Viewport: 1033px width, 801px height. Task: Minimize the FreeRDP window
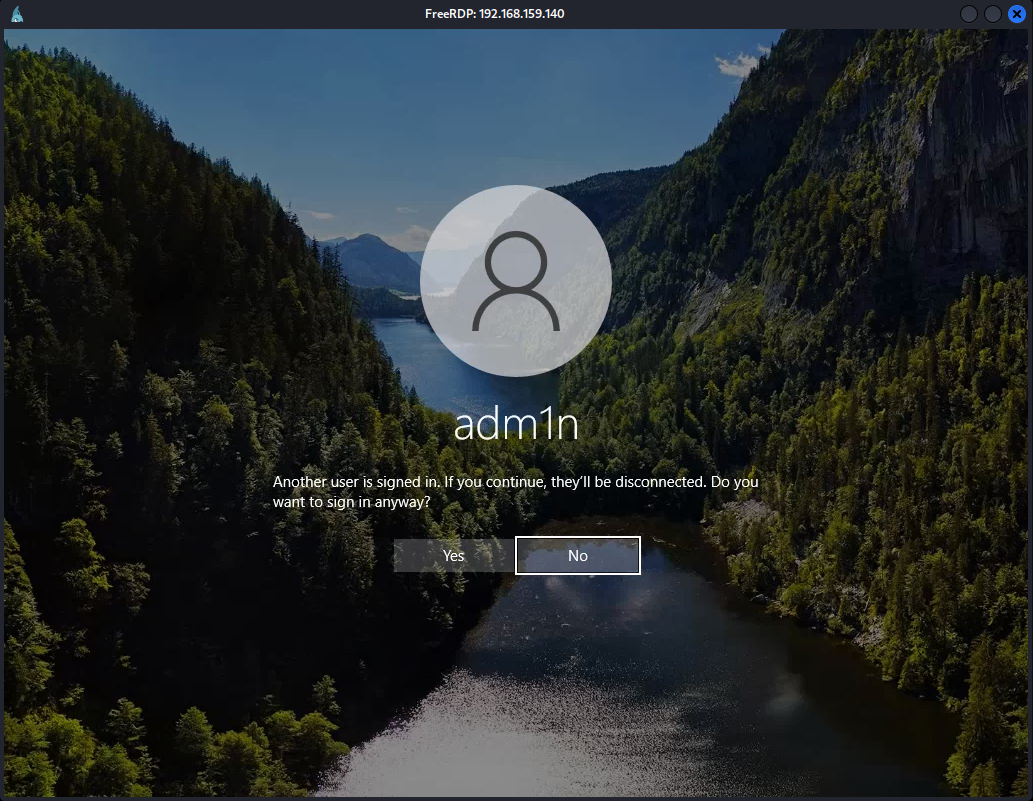(969, 14)
